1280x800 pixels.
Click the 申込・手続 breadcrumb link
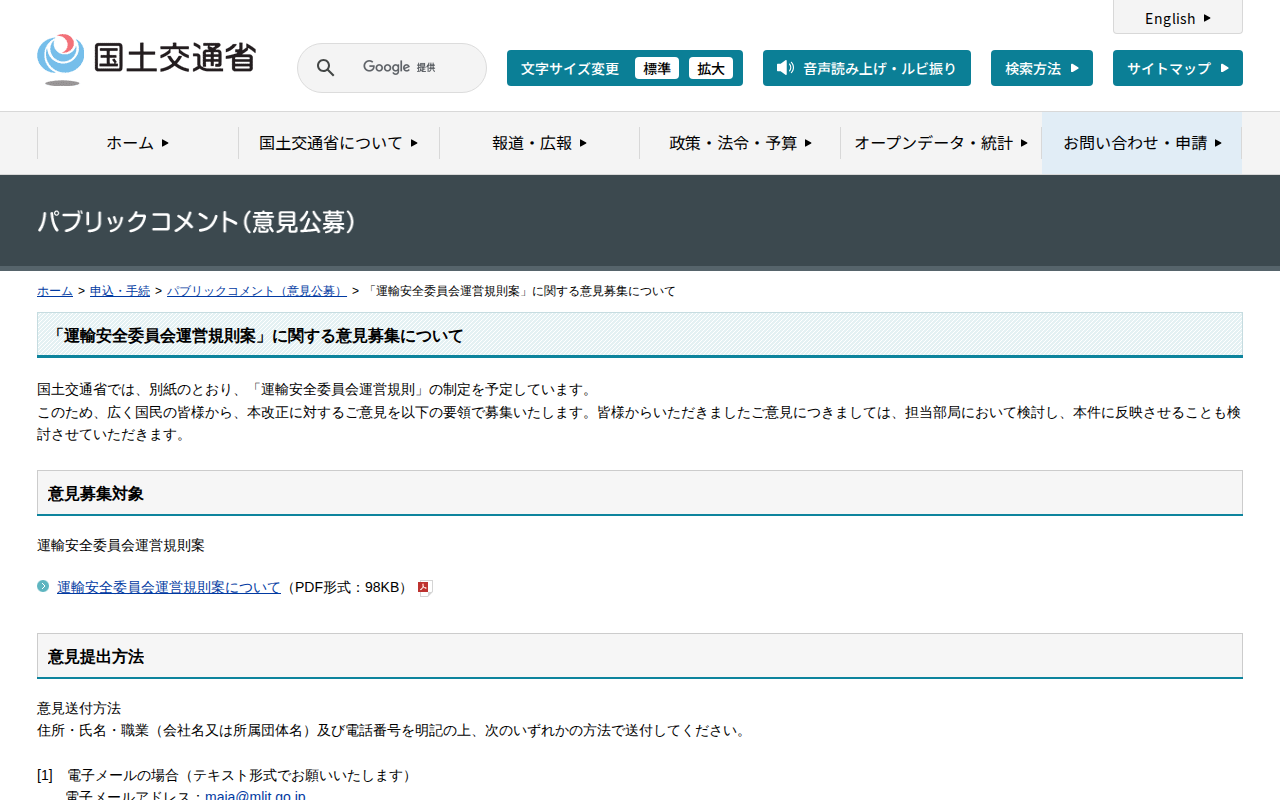[x=120, y=291]
